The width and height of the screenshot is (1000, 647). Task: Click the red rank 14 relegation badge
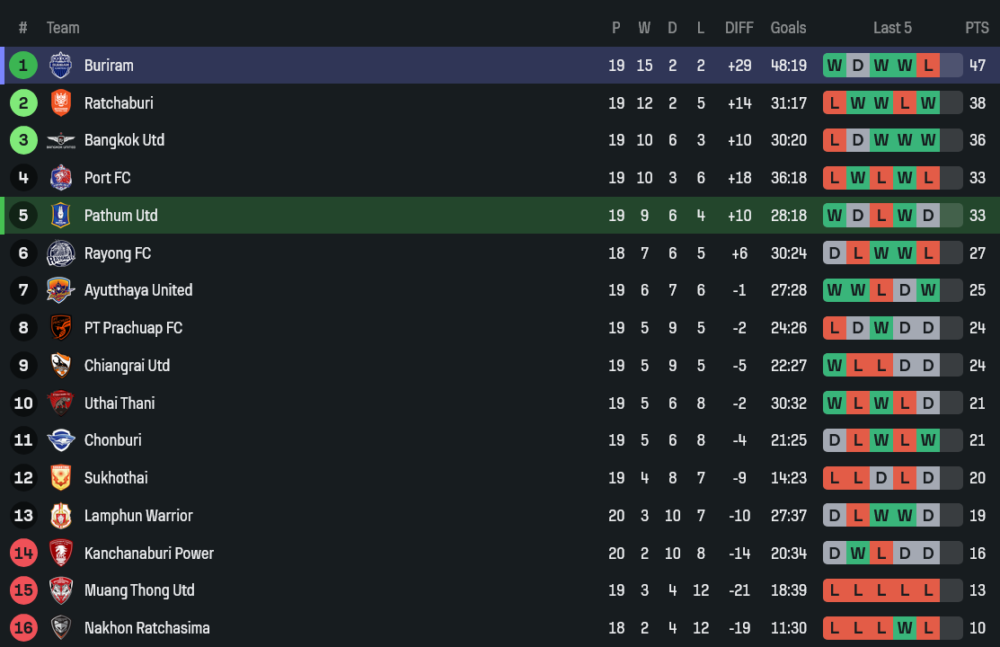tap(23, 554)
